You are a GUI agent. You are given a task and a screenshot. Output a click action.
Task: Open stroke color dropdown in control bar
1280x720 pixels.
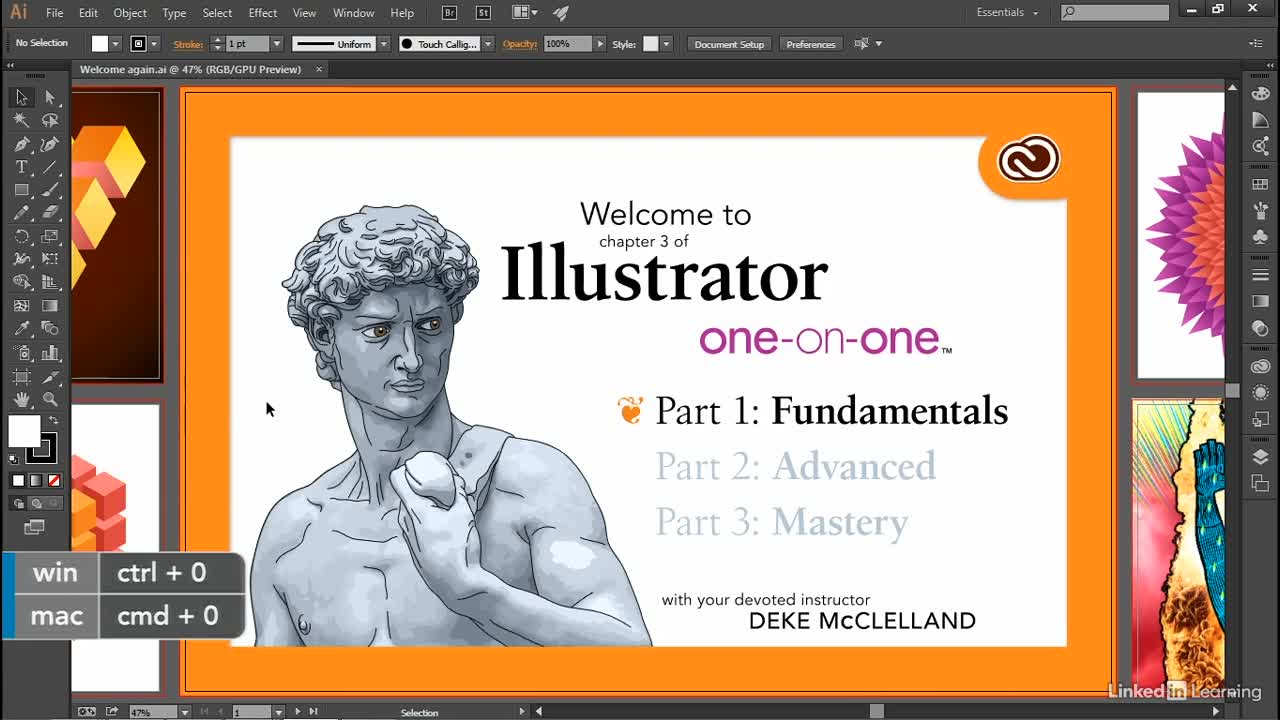[x=156, y=44]
